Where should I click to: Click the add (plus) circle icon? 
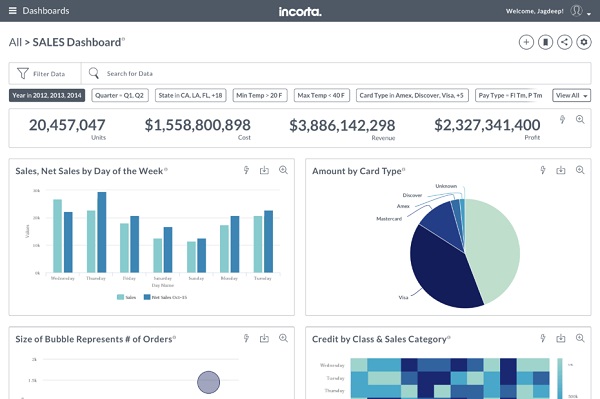526,42
